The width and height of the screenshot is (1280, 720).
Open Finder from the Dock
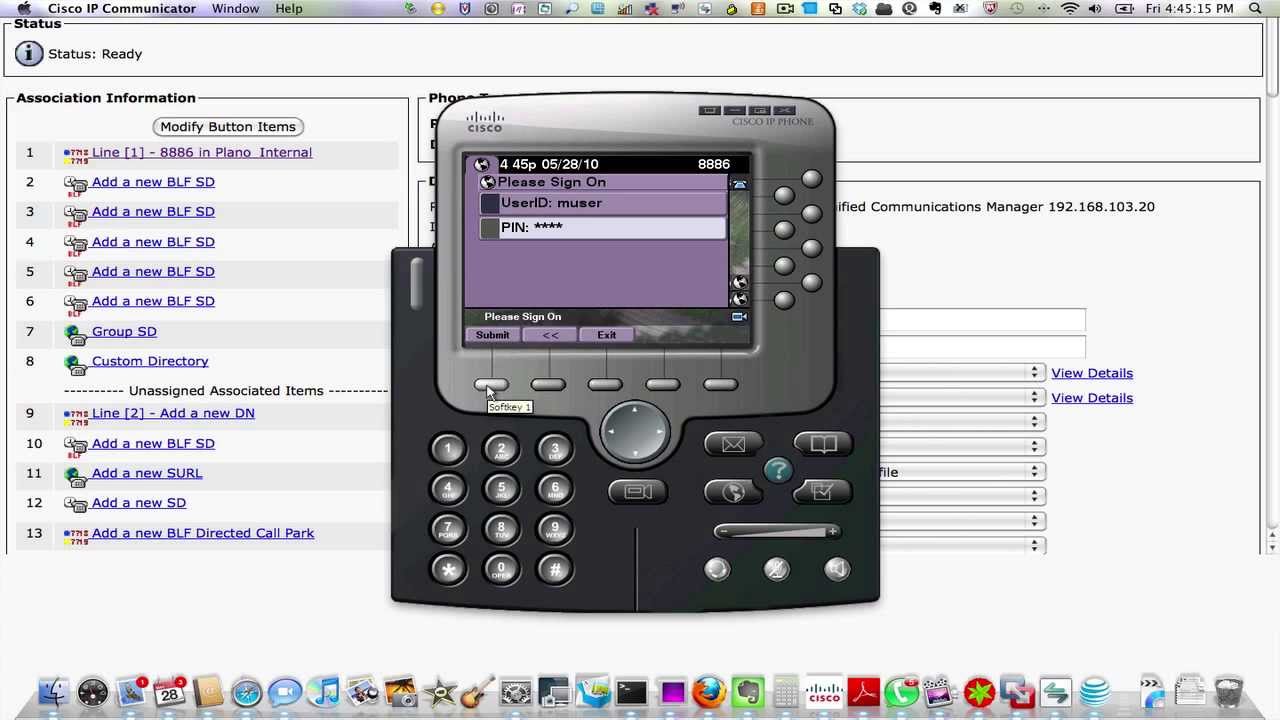tap(54, 692)
